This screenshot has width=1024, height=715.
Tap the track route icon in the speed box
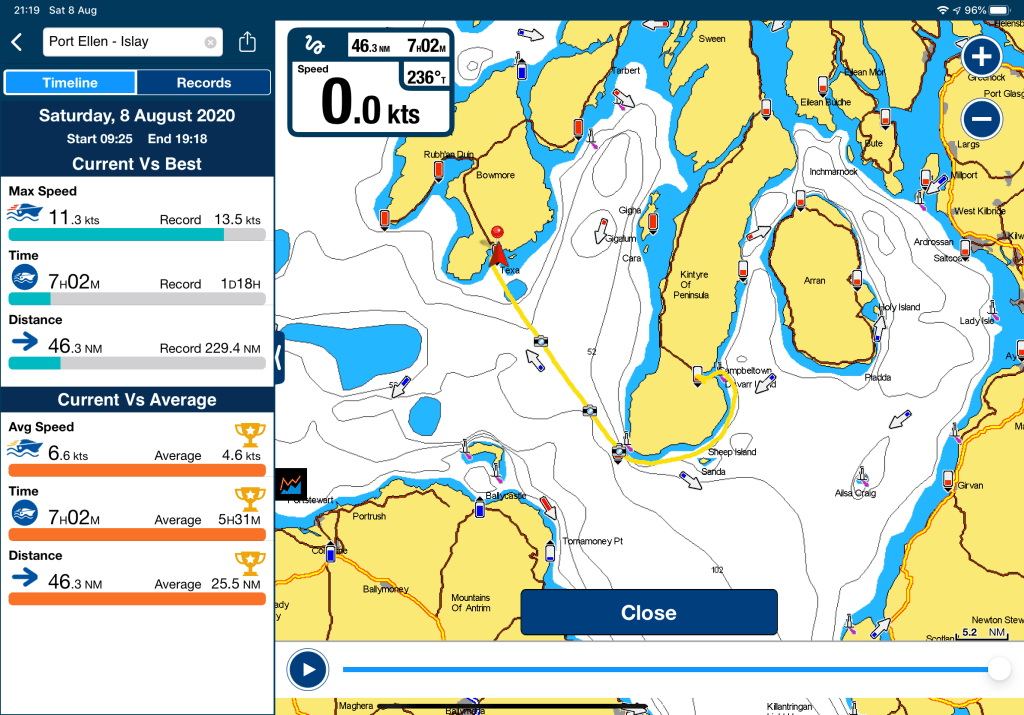click(x=315, y=46)
